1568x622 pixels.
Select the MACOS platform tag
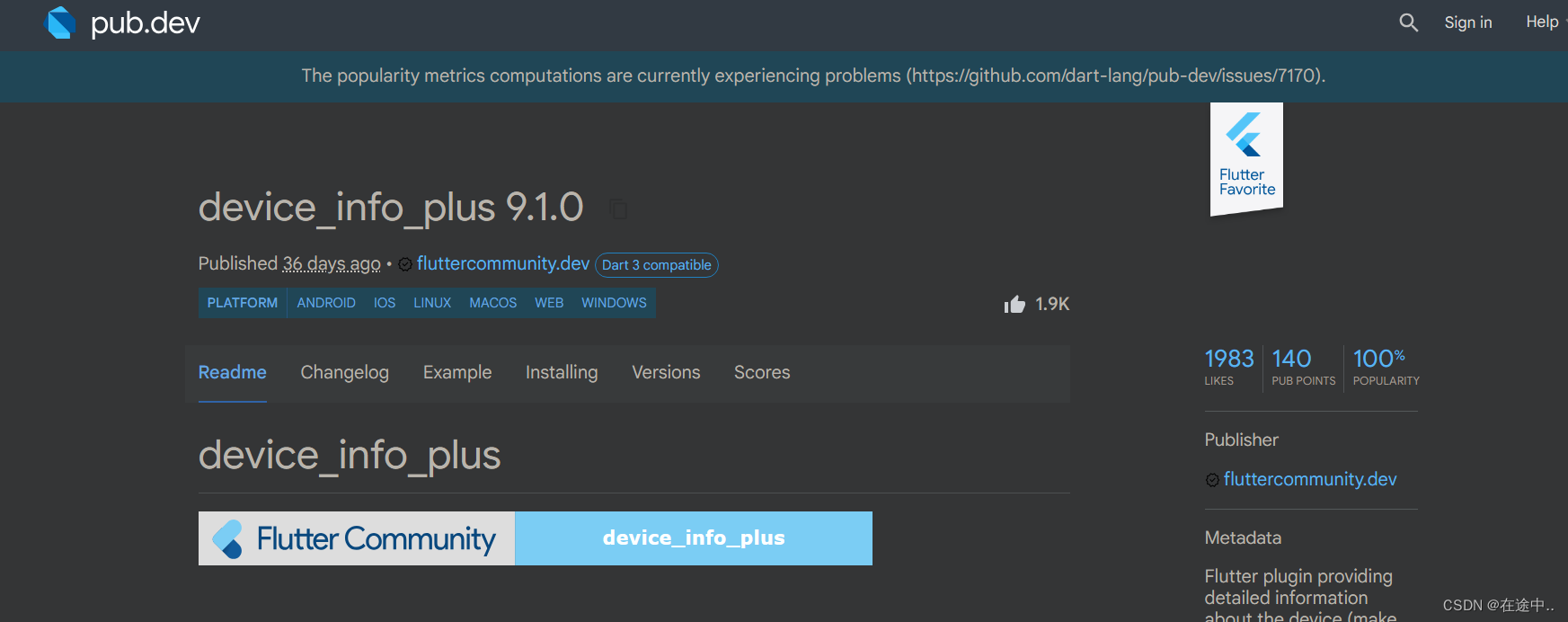coord(493,303)
